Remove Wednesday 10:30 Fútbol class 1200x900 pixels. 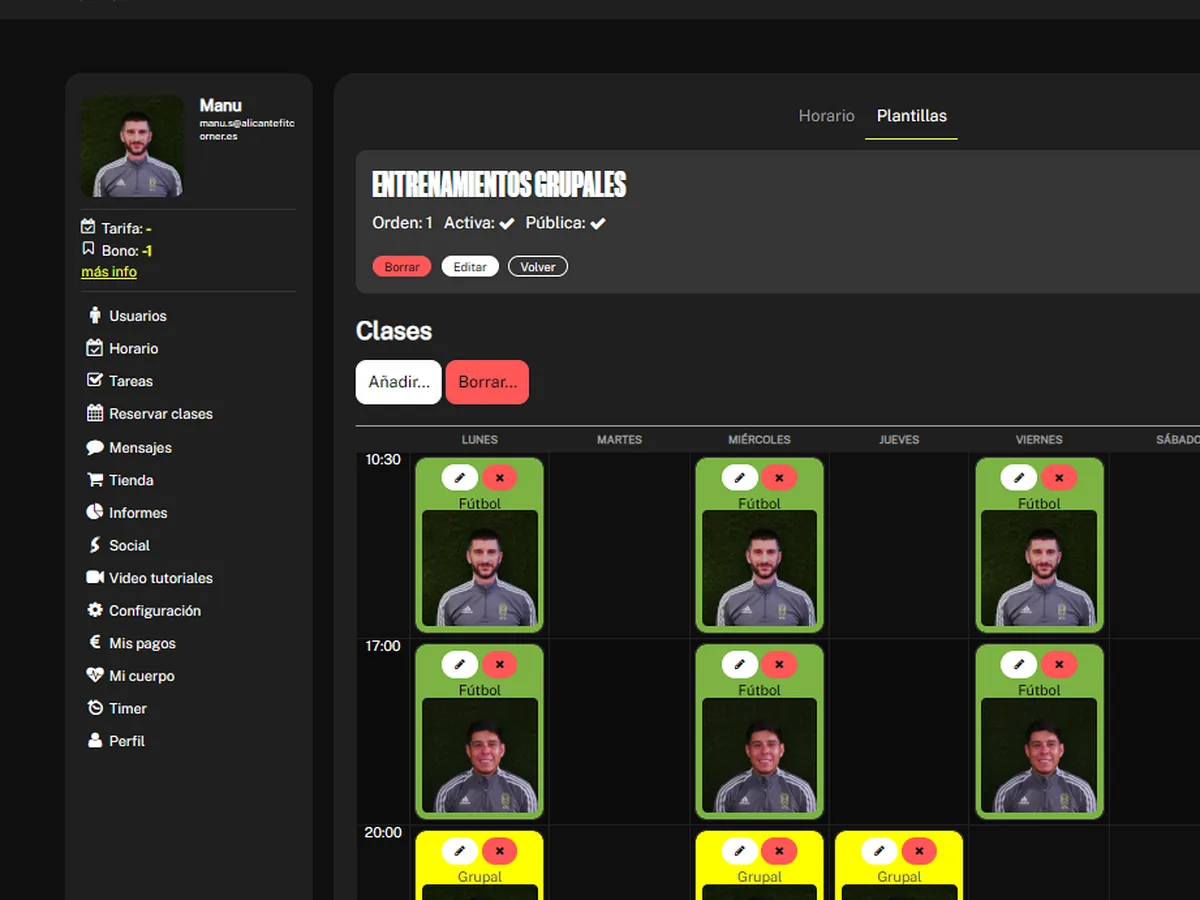click(x=779, y=477)
